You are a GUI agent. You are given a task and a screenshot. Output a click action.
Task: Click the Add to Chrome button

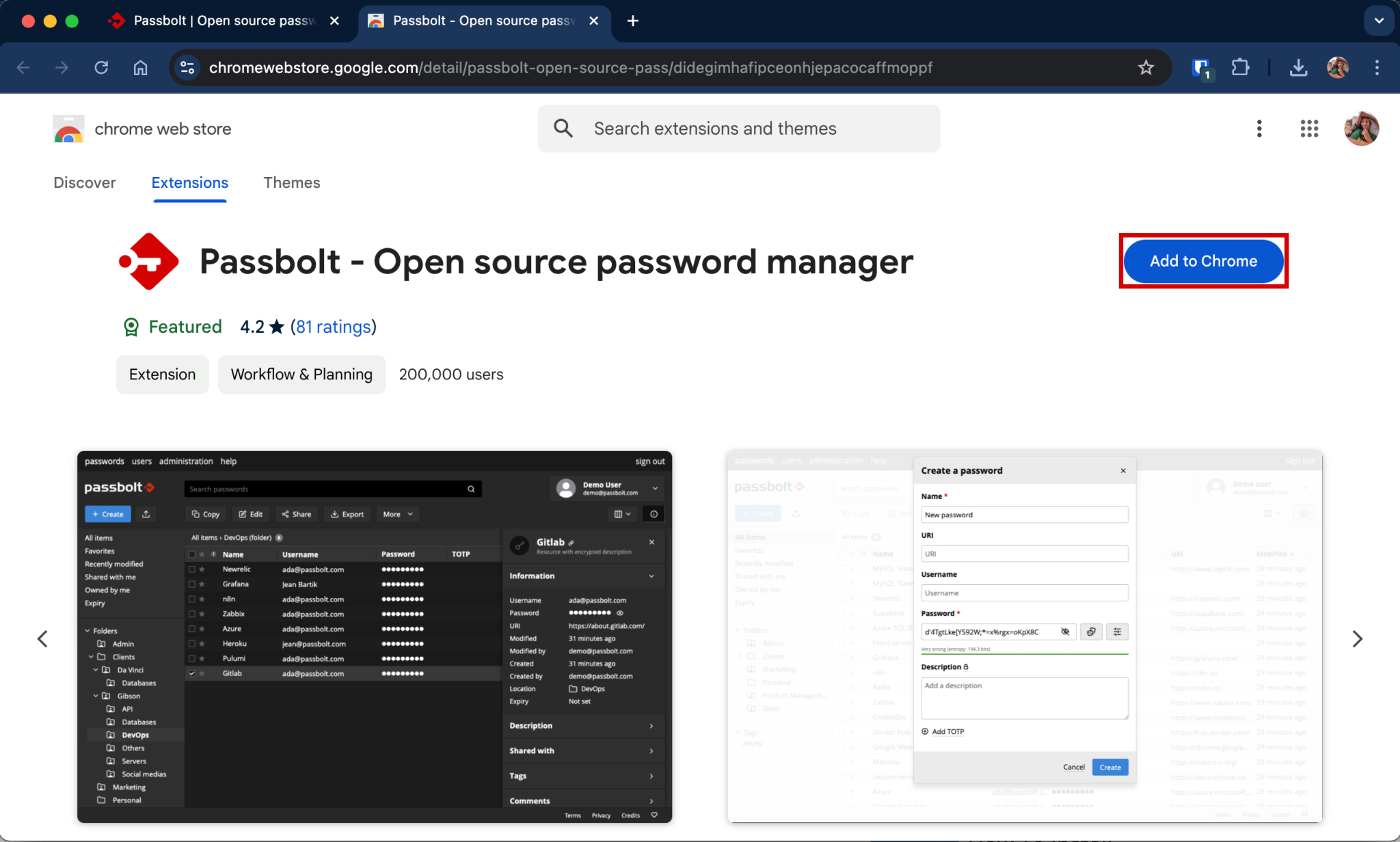coord(1203,260)
